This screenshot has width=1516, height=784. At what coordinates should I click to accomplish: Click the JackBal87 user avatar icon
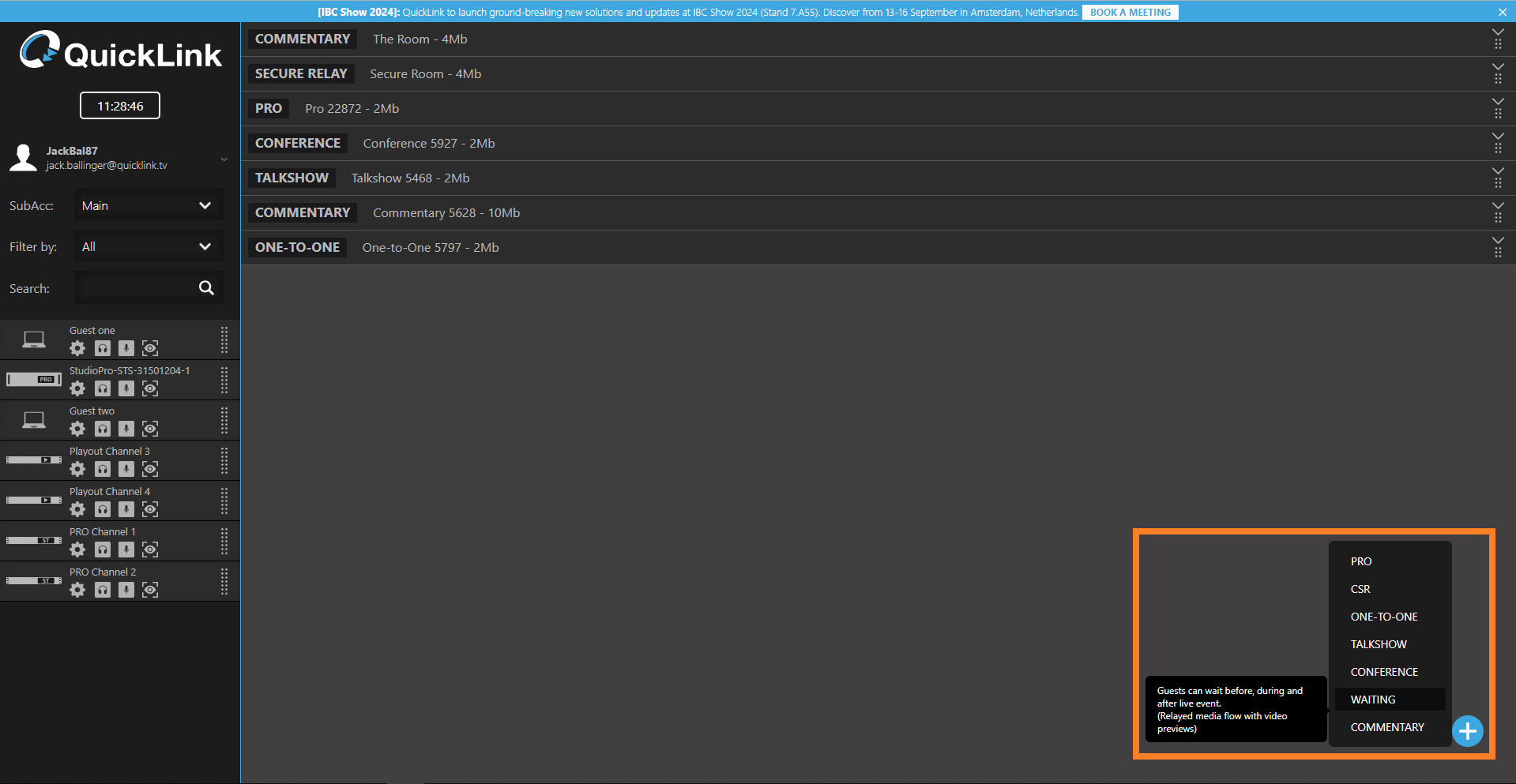23,158
